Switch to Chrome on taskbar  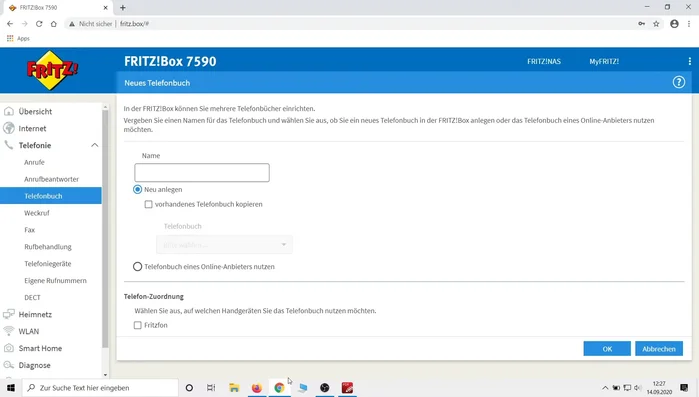[x=279, y=388]
